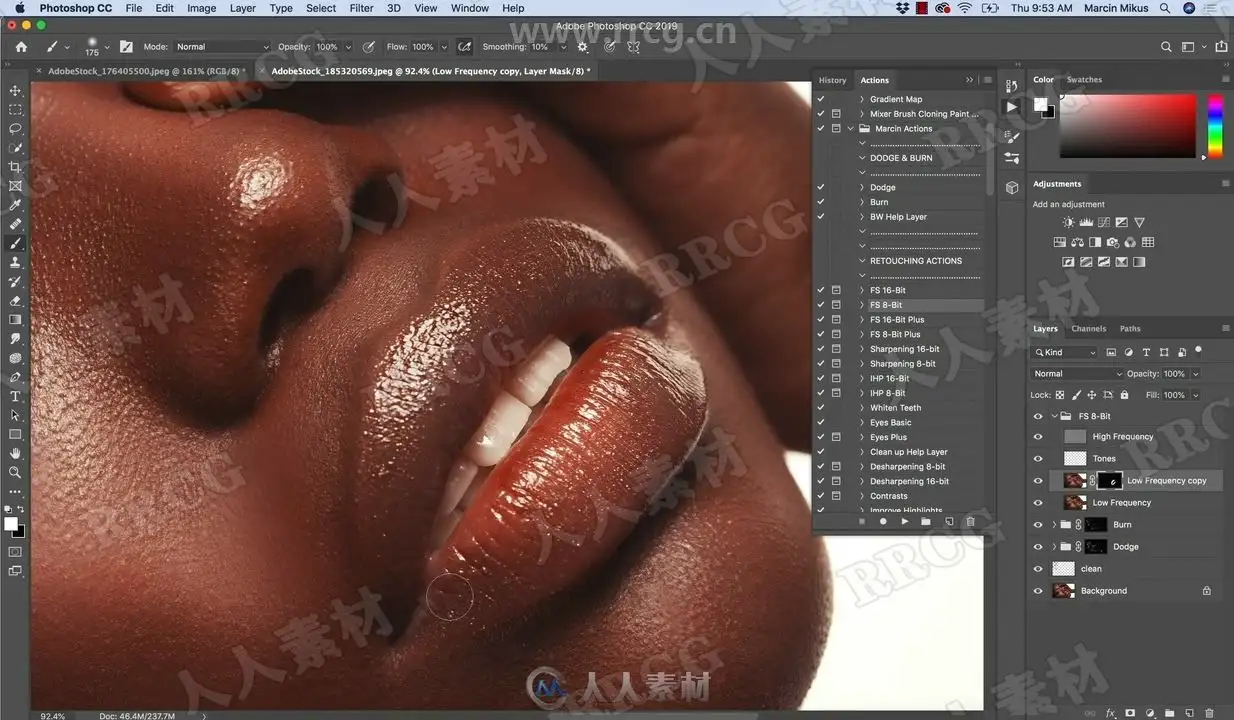Hide the Tones layer
The height and width of the screenshot is (720, 1234).
pyautogui.click(x=1038, y=459)
